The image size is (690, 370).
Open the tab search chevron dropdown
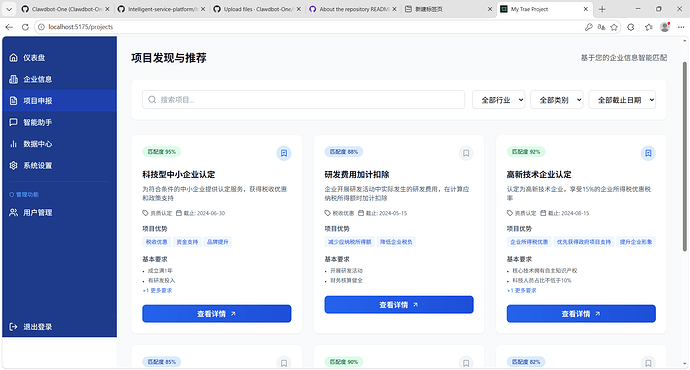pos(9,9)
